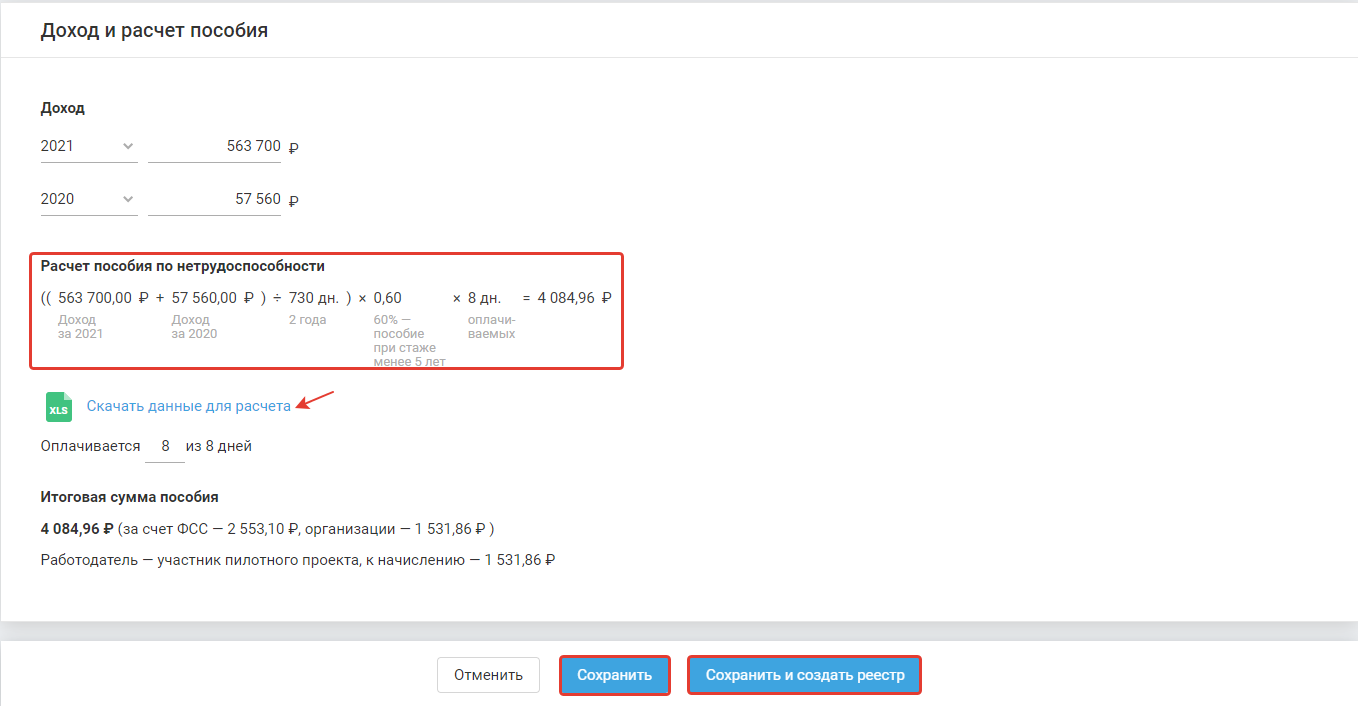Click the 'из 8 дней' text
The image size is (1358, 706).
click(x=219, y=446)
